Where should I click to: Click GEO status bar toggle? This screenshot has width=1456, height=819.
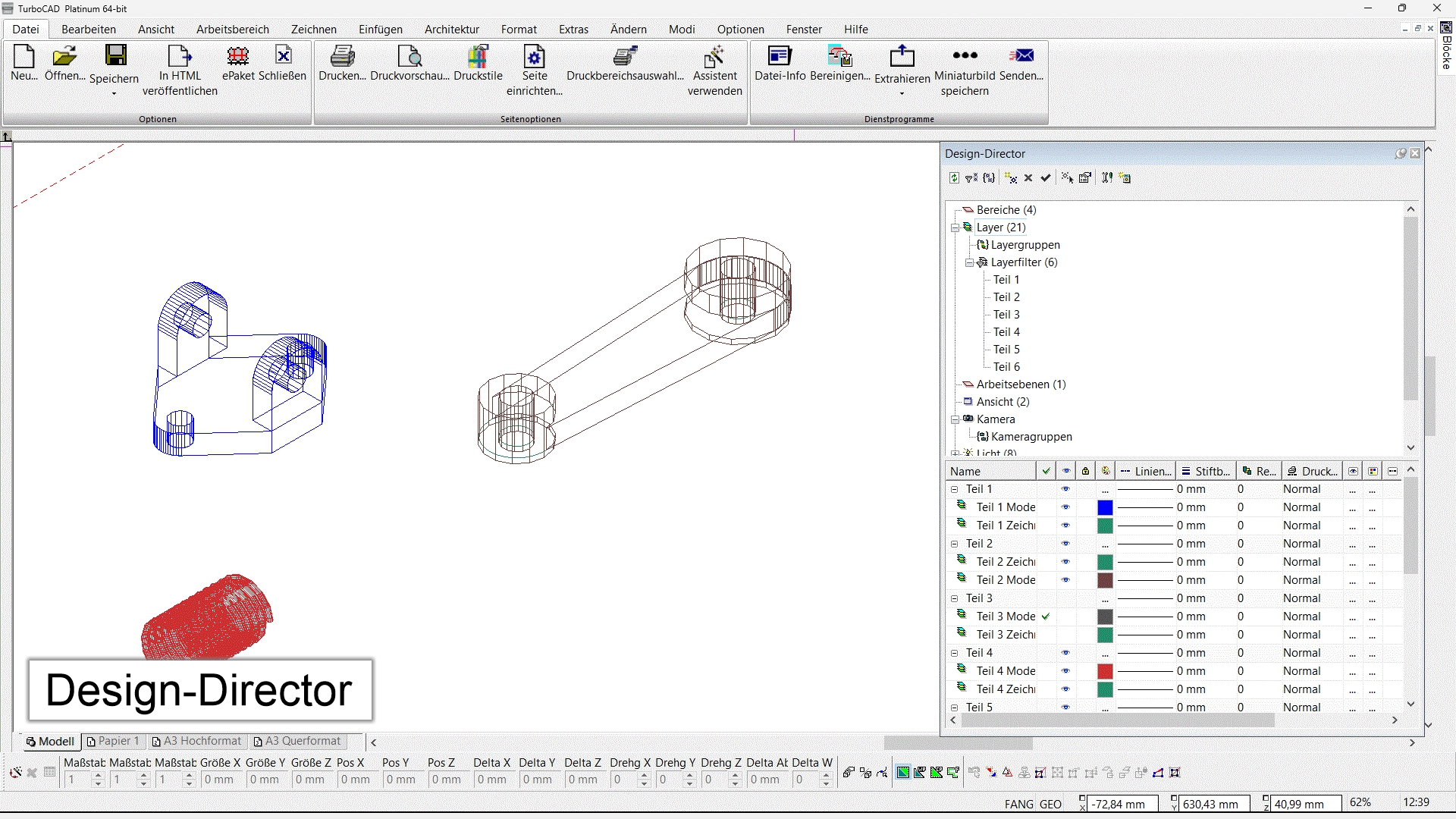[x=1050, y=805]
